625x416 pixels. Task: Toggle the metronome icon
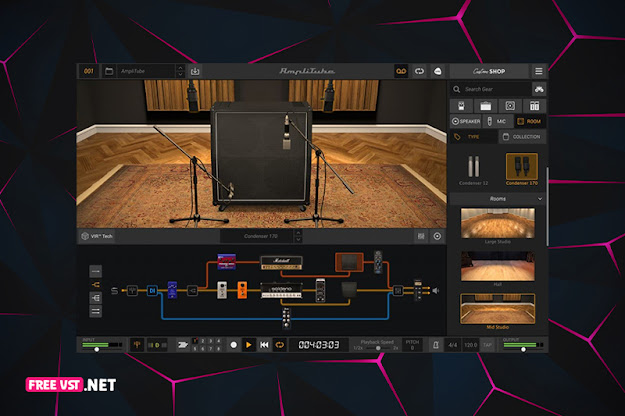click(x=436, y=345)
